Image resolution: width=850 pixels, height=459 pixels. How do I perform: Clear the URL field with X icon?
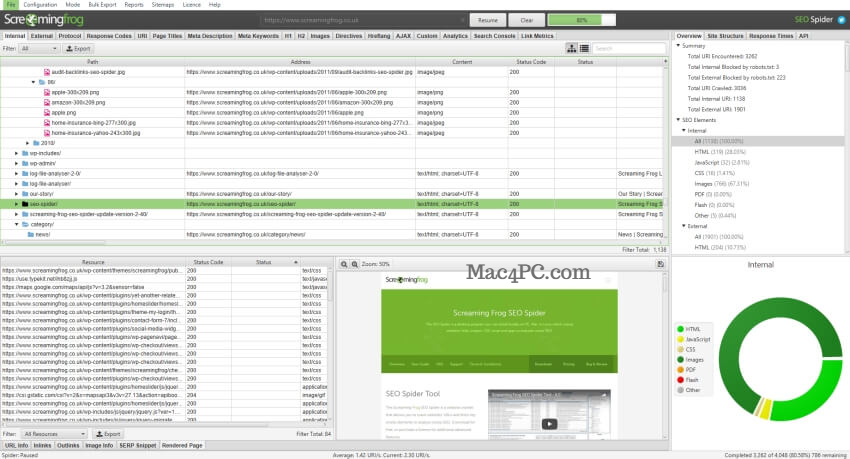click(462, 20)
